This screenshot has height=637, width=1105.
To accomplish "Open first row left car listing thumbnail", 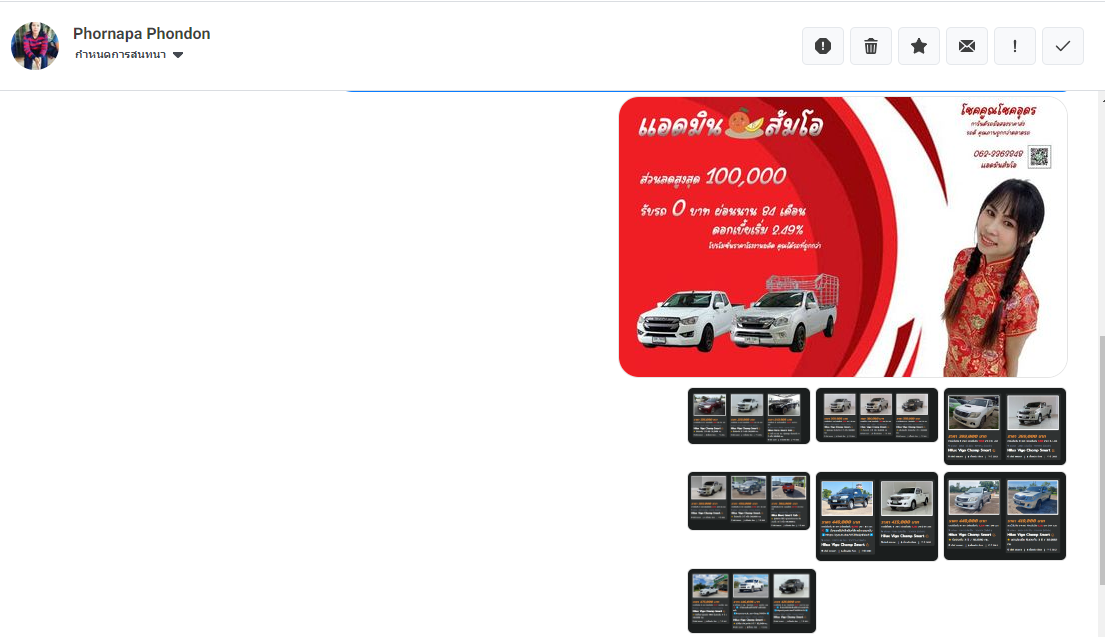I will tap(748, 416).
